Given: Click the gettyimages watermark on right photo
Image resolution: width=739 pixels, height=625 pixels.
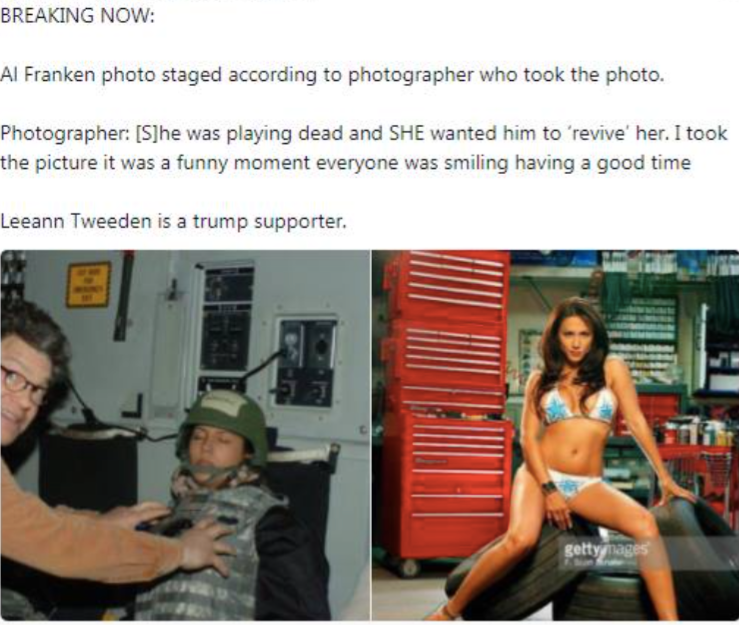Looking at the screenshot, I should [x=606, y=551].
